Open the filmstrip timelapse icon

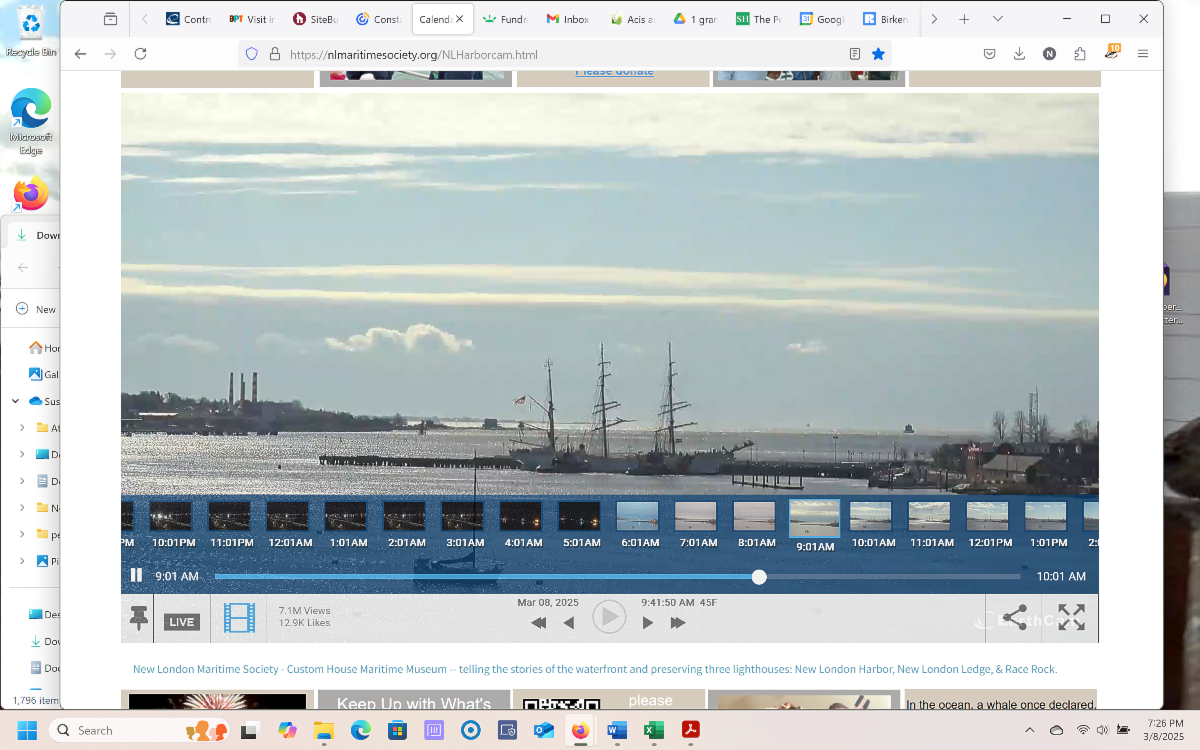click(x=239, y=619)
